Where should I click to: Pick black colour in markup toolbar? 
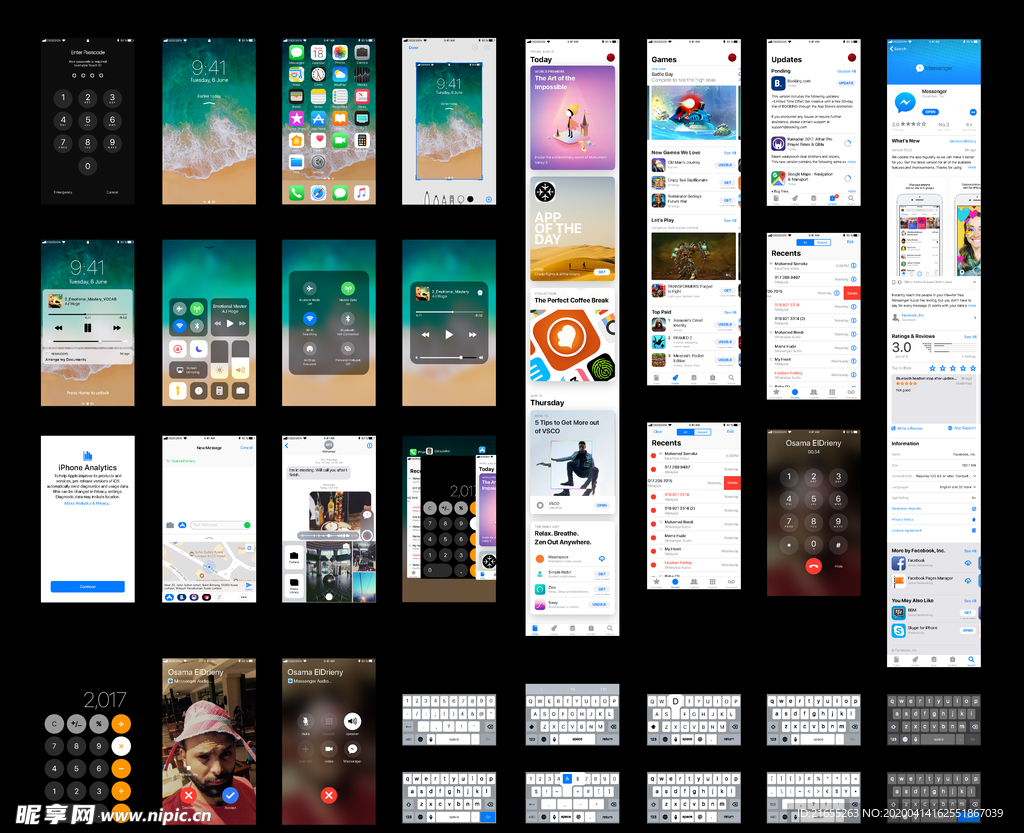pos(470,199)
